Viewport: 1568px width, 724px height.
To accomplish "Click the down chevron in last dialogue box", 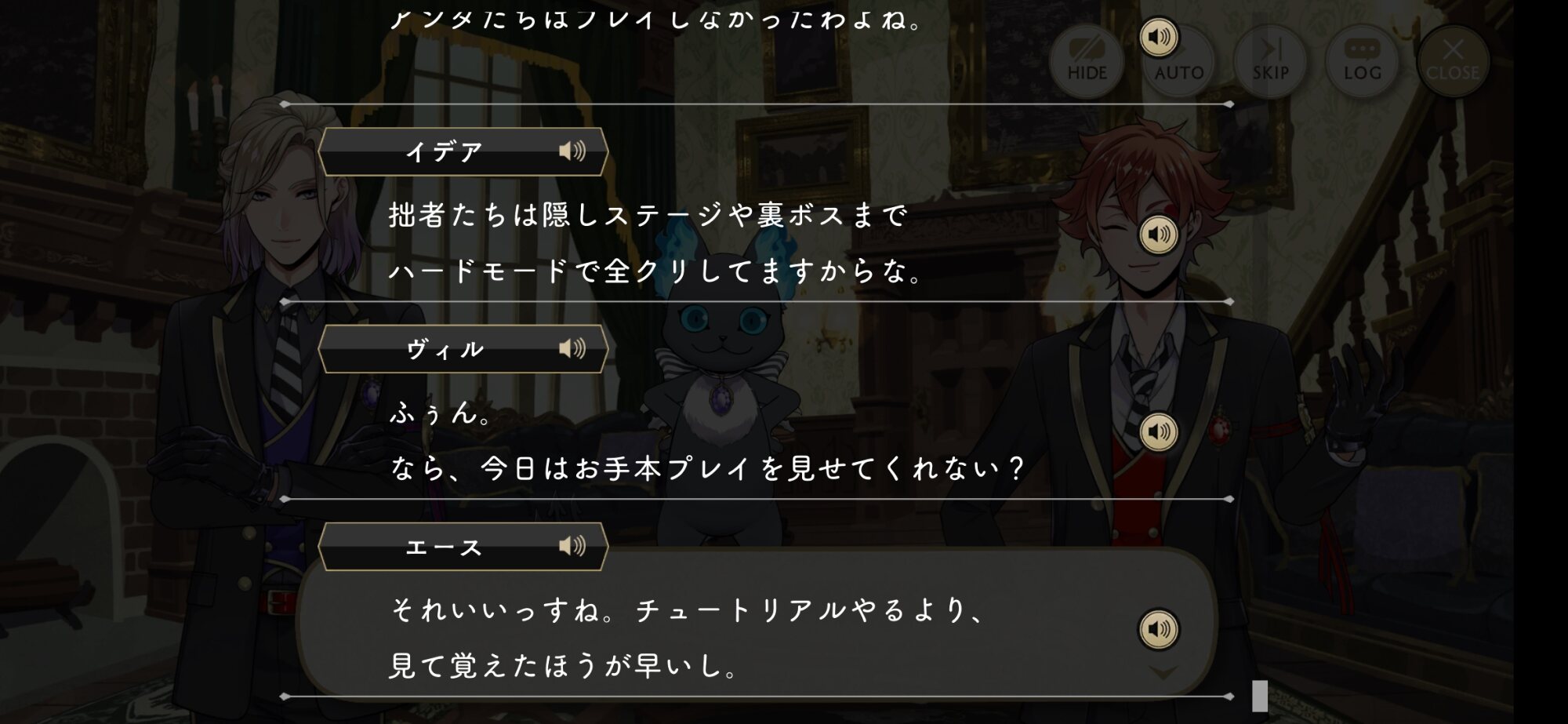I will 1163,673.
